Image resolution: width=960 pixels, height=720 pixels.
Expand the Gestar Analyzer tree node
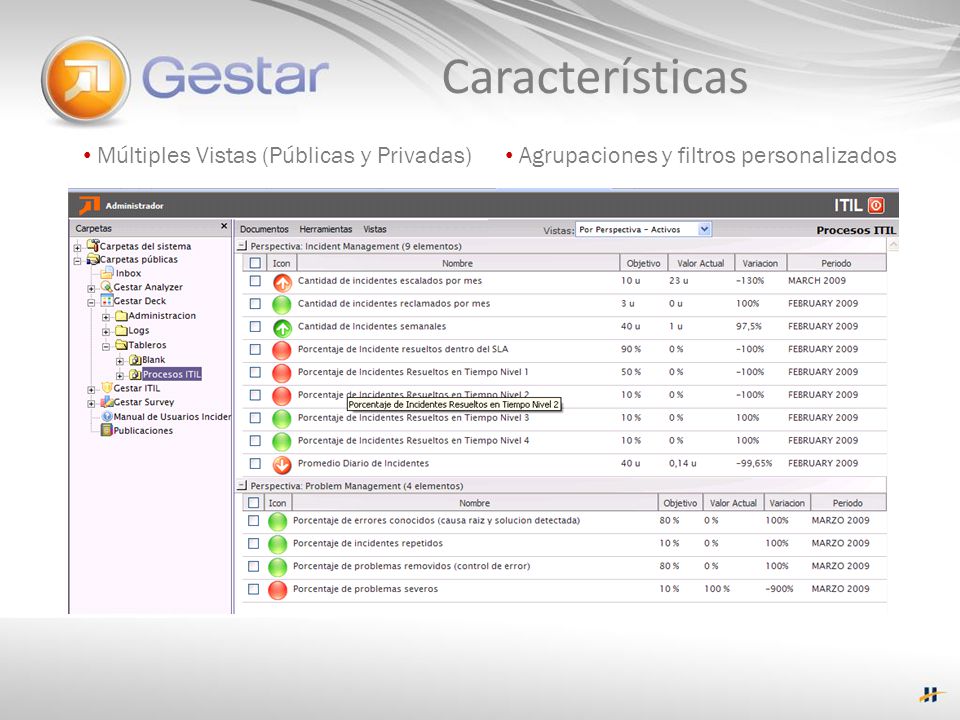[x=91, y=288]
